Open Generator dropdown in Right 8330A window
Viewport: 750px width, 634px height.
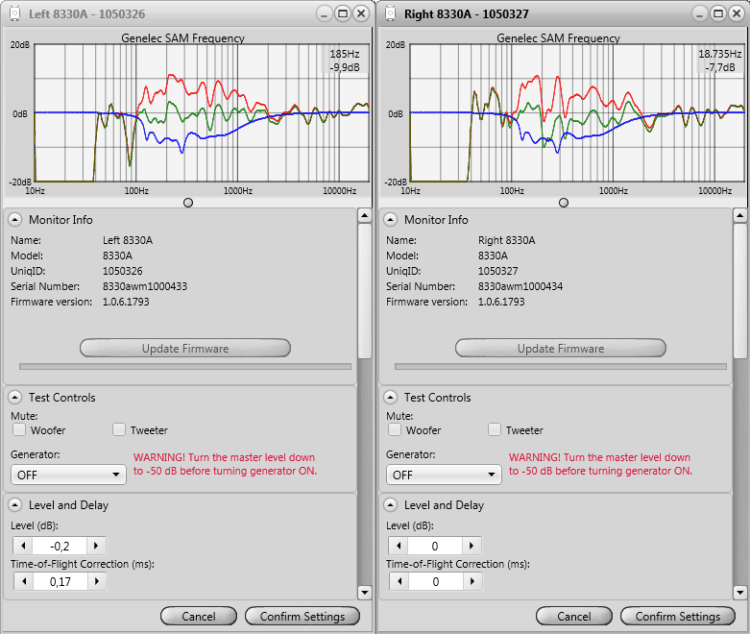[x=444, y=475]
